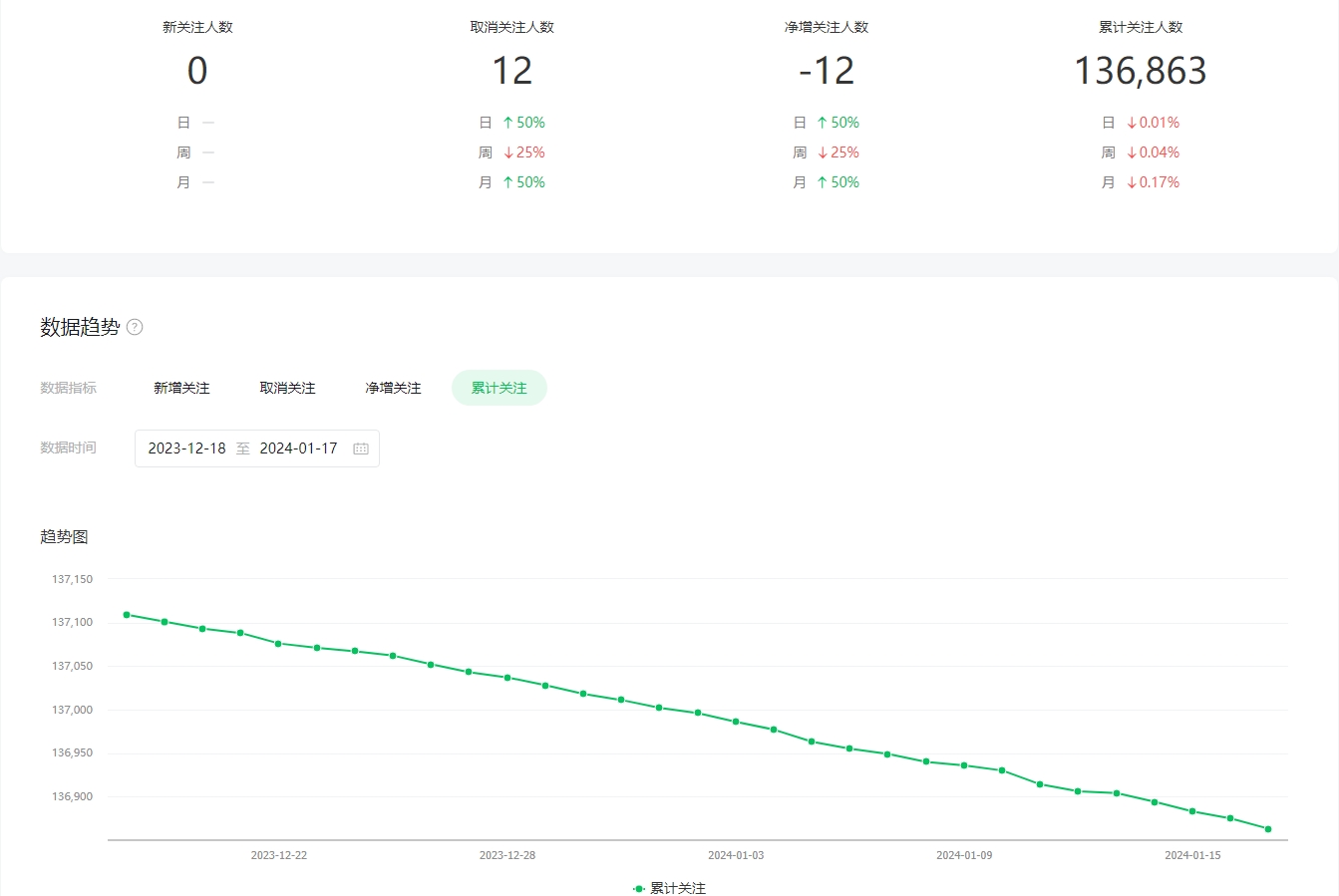Click the end date 2024-01-17
This screenshot has height=896, width=1339.
click(298, 448)
